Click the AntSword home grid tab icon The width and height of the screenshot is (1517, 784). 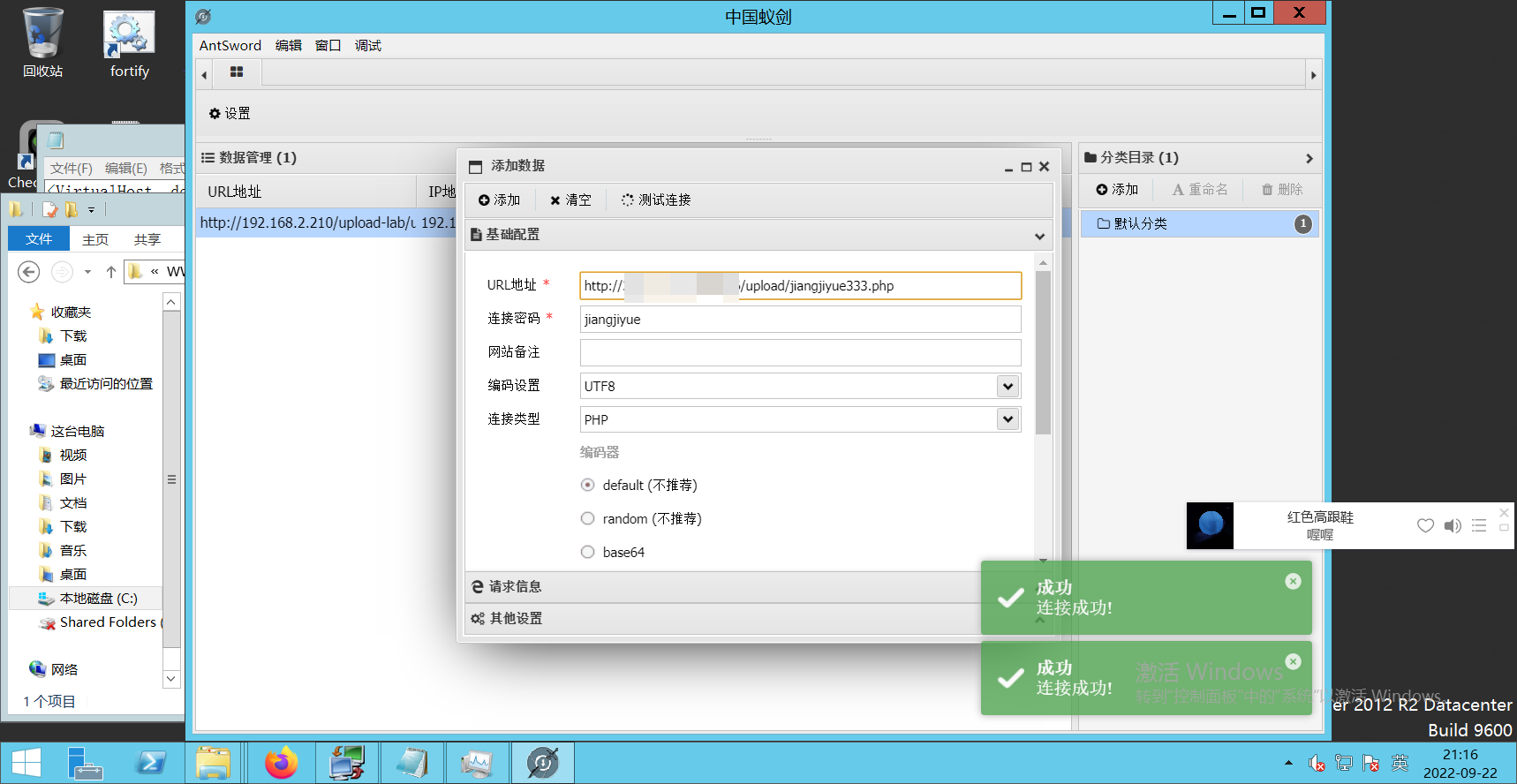pyautogui.click(x=236, y=72)
